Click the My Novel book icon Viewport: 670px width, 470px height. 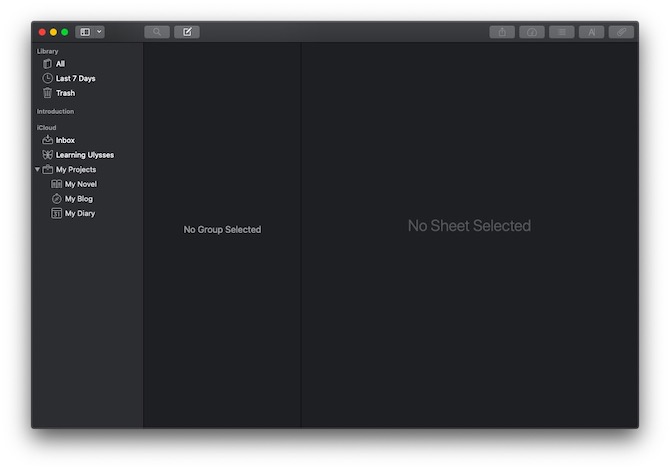point(56,184)
